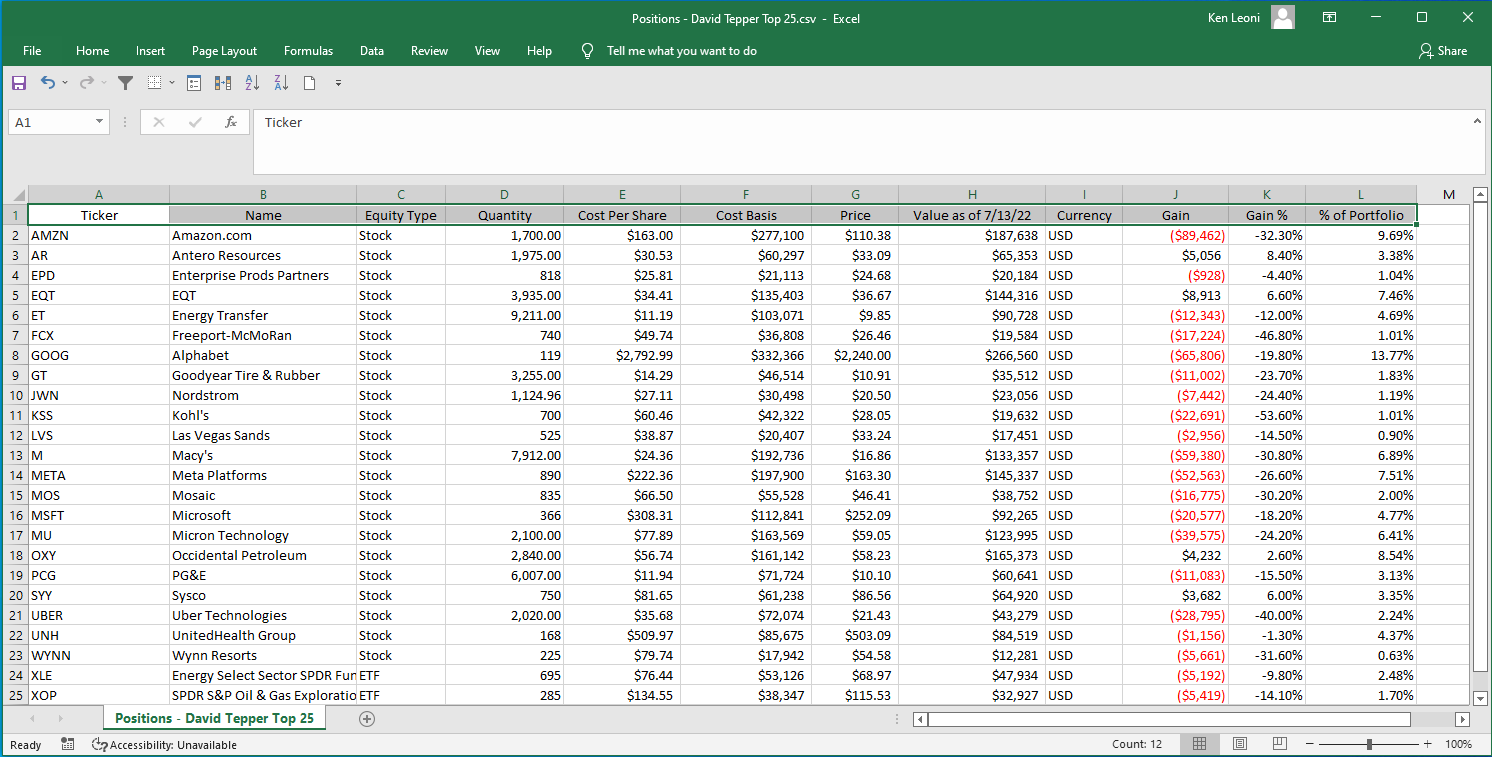
Task: Open Ribbon Display Options icon
Action: (x=1330, y=17)
